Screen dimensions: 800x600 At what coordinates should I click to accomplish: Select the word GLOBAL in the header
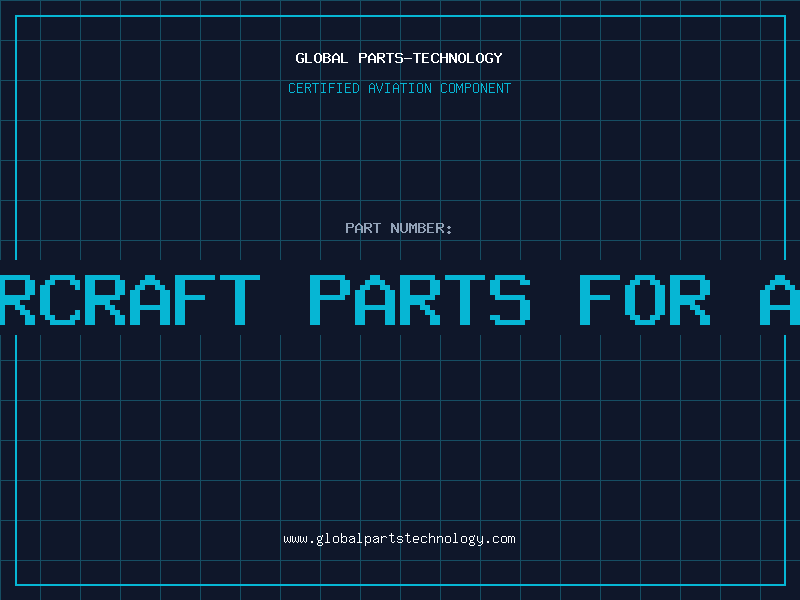tap(321, 58)
